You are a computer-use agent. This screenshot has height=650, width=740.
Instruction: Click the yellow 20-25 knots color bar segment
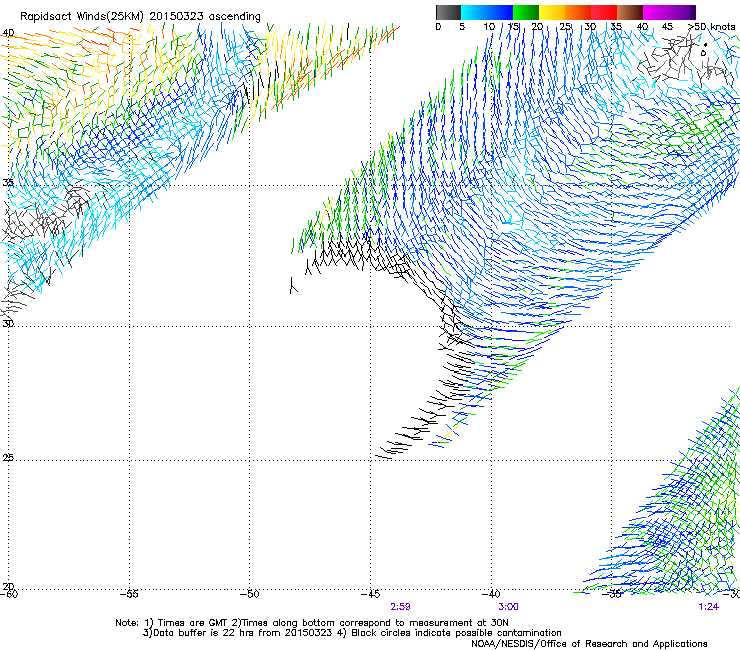click(x=552, y=12)
